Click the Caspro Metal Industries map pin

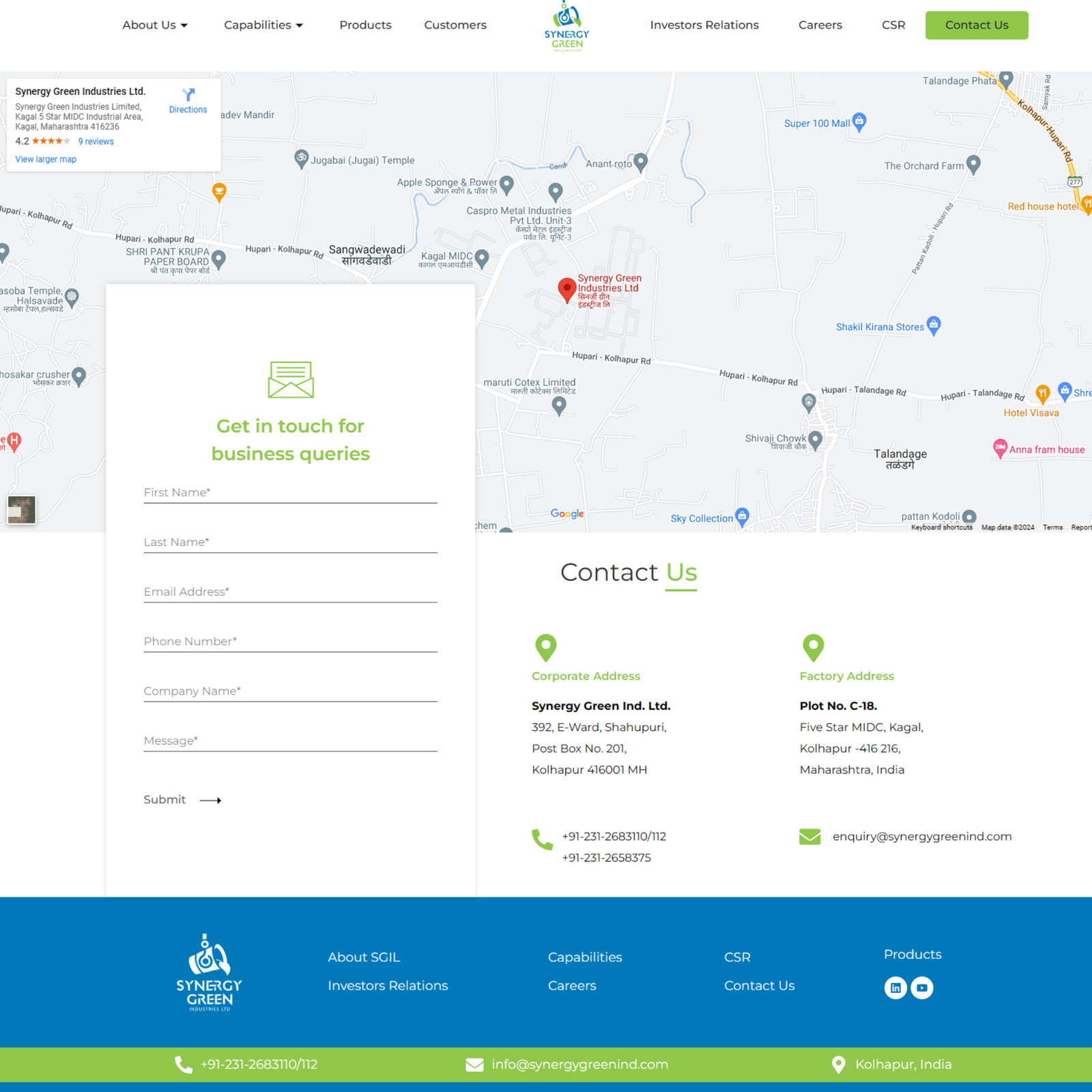point(556,192)
